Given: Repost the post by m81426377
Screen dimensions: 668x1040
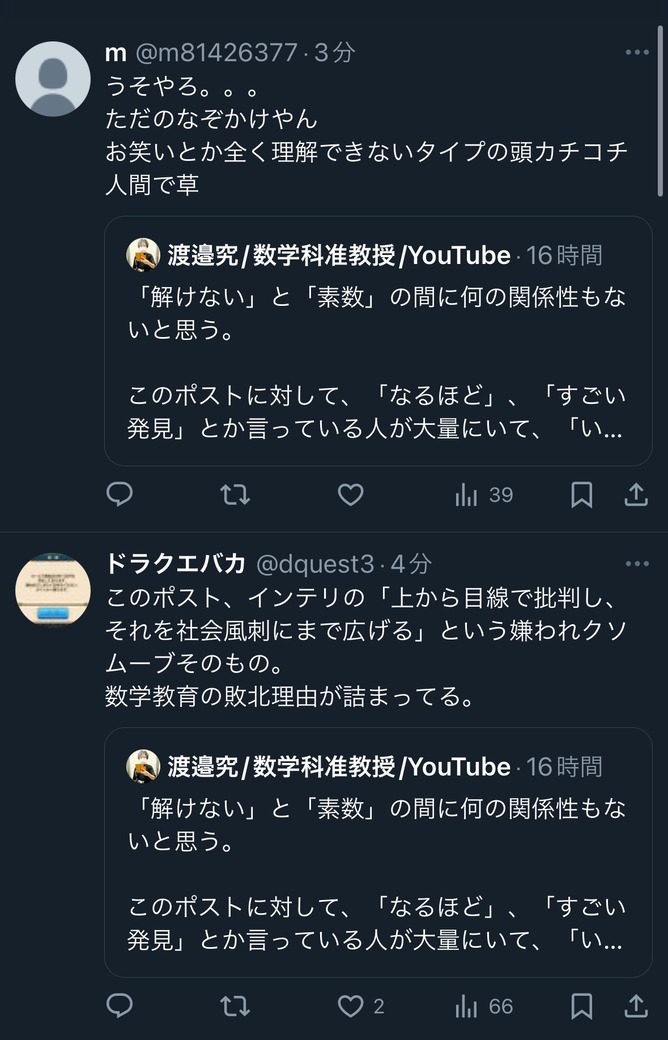Looking at the screenshot, I should tap(235, 494).
